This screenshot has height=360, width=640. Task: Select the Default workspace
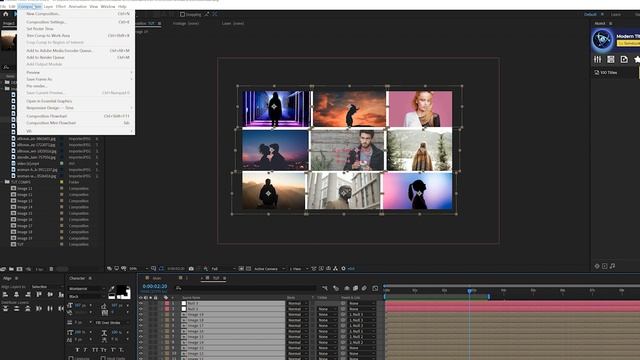(x=590, y=14)
